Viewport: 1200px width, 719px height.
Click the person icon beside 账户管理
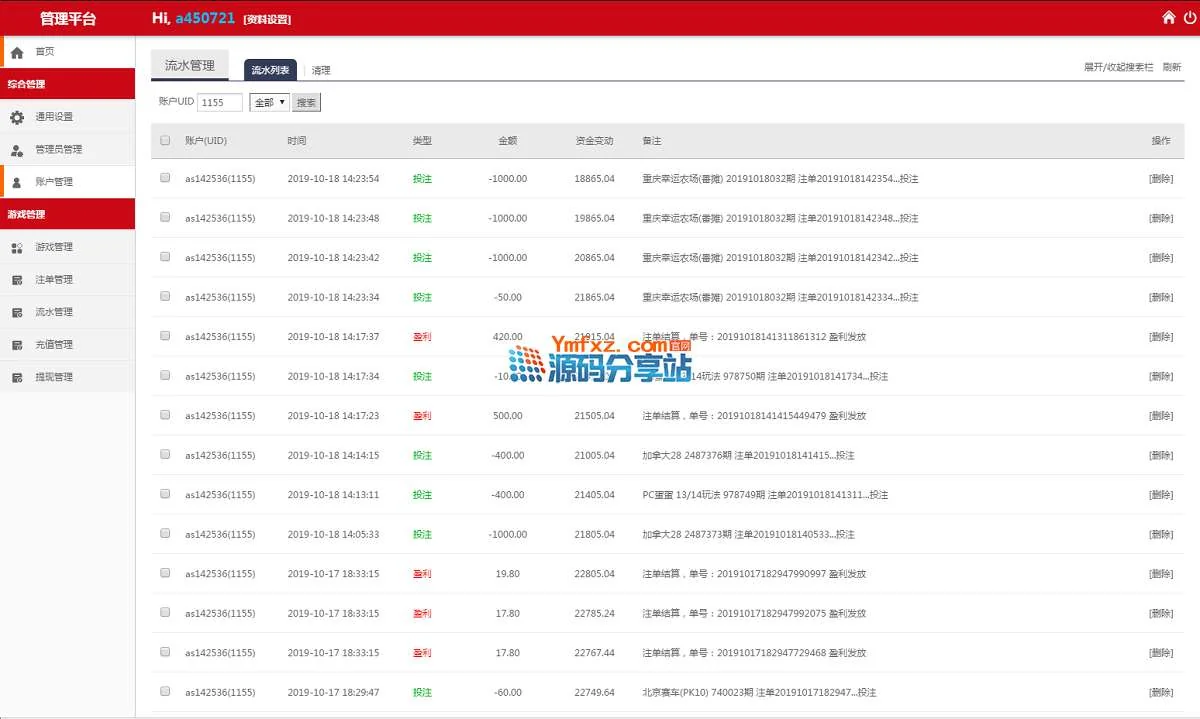pos(17,182)
